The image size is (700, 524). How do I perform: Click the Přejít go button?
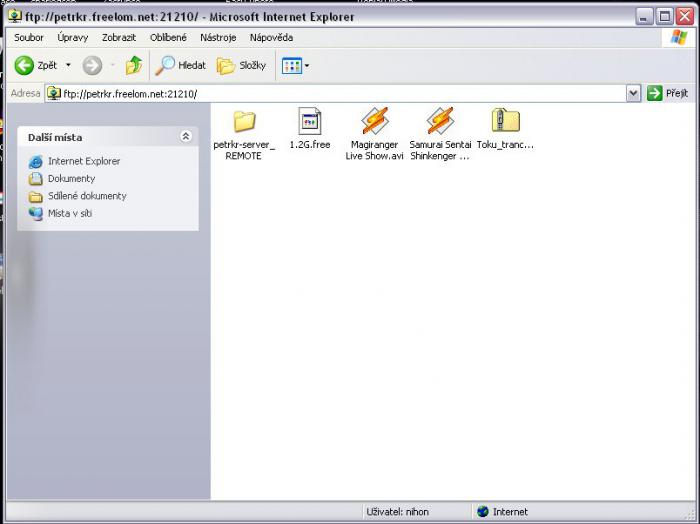[x=667, y=93]
